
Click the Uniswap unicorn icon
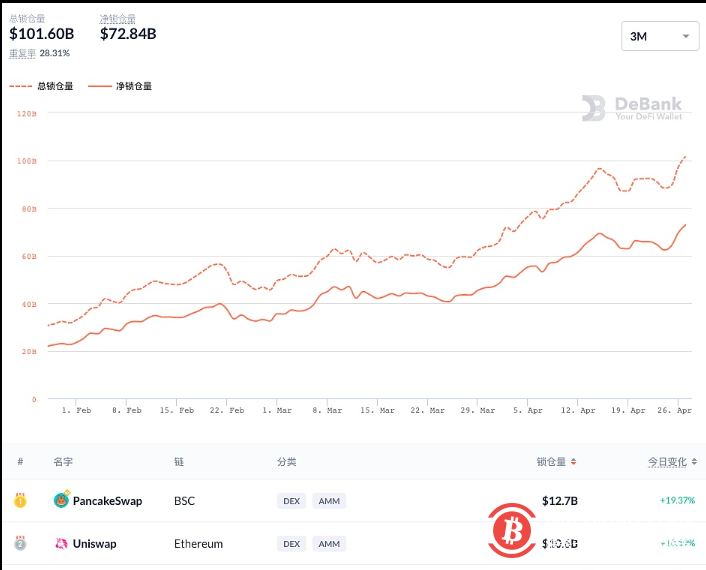click(61, 544)
